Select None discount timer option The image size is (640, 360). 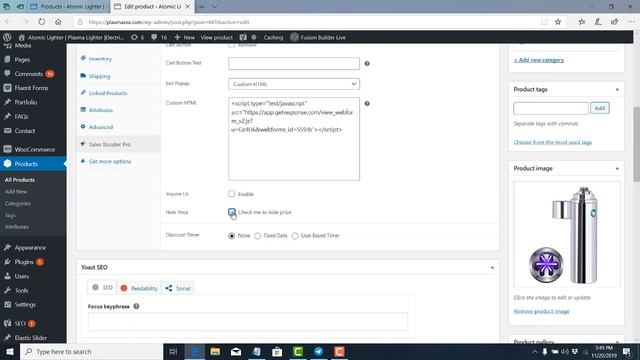[231, 236]
